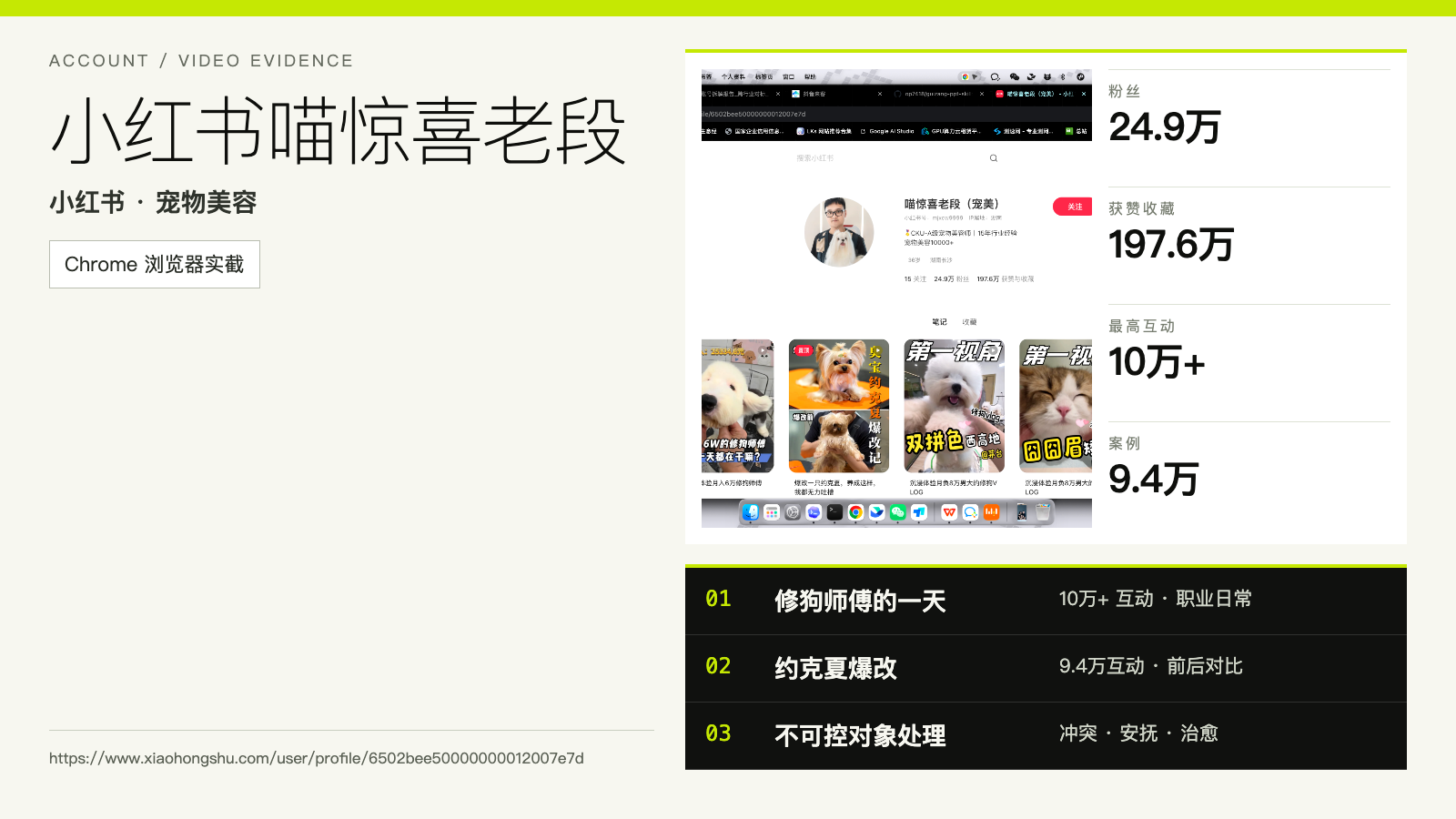
Task: Click the orange bars app in Dock
Action: point(991,512)
